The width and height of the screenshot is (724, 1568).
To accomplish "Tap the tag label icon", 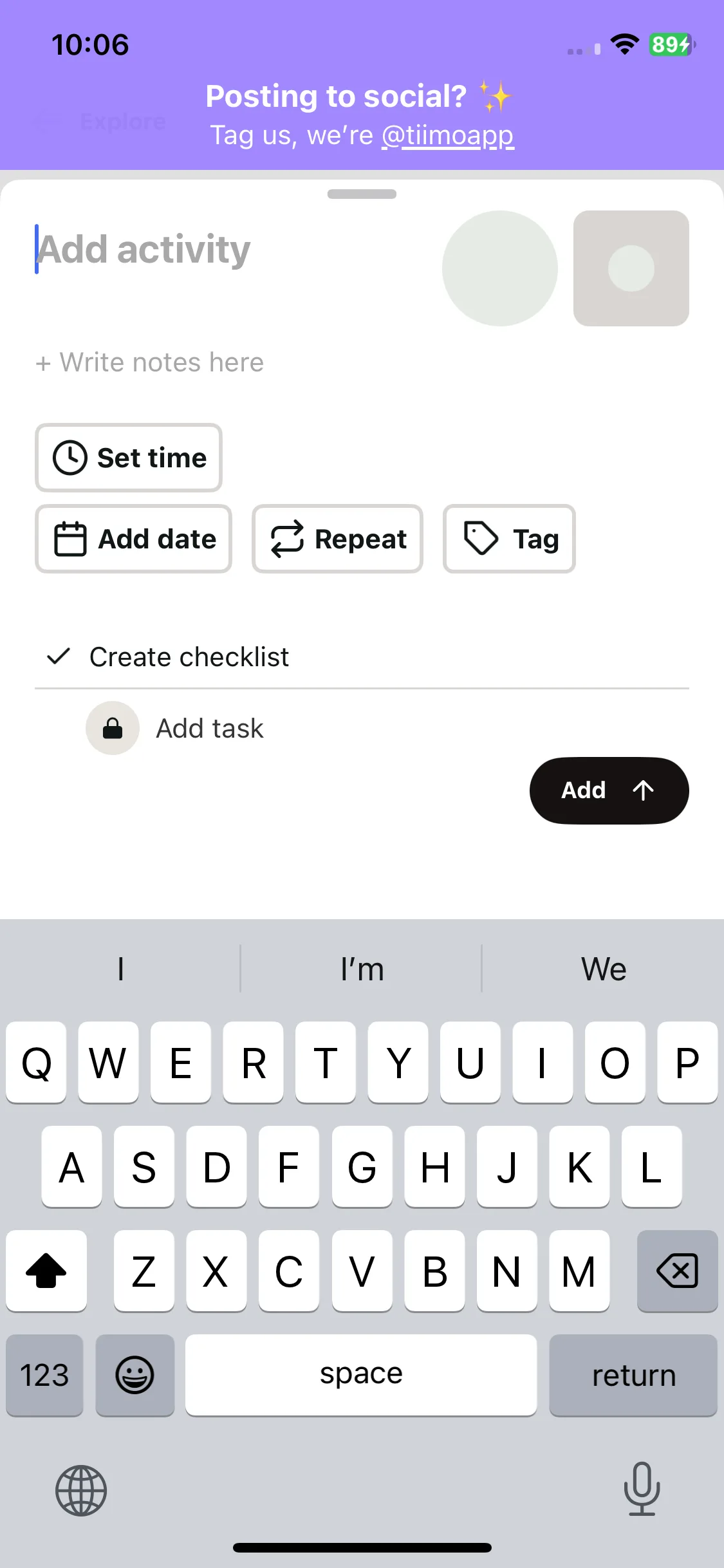I will tap(481, 539).
